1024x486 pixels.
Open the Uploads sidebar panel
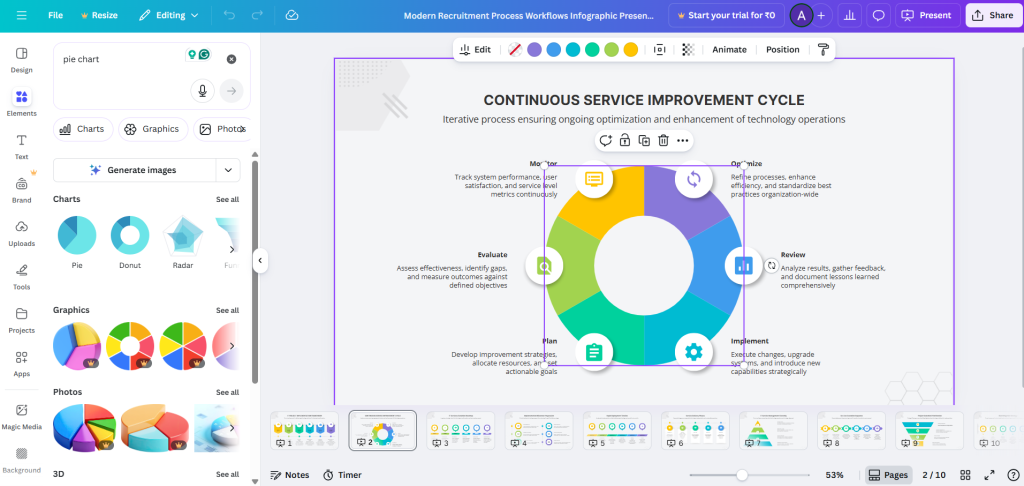[x=21, y=232]
